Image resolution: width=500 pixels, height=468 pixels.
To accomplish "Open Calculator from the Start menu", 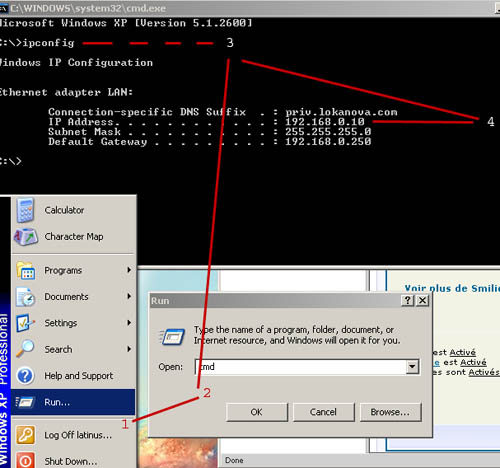I will coord(73,210).
